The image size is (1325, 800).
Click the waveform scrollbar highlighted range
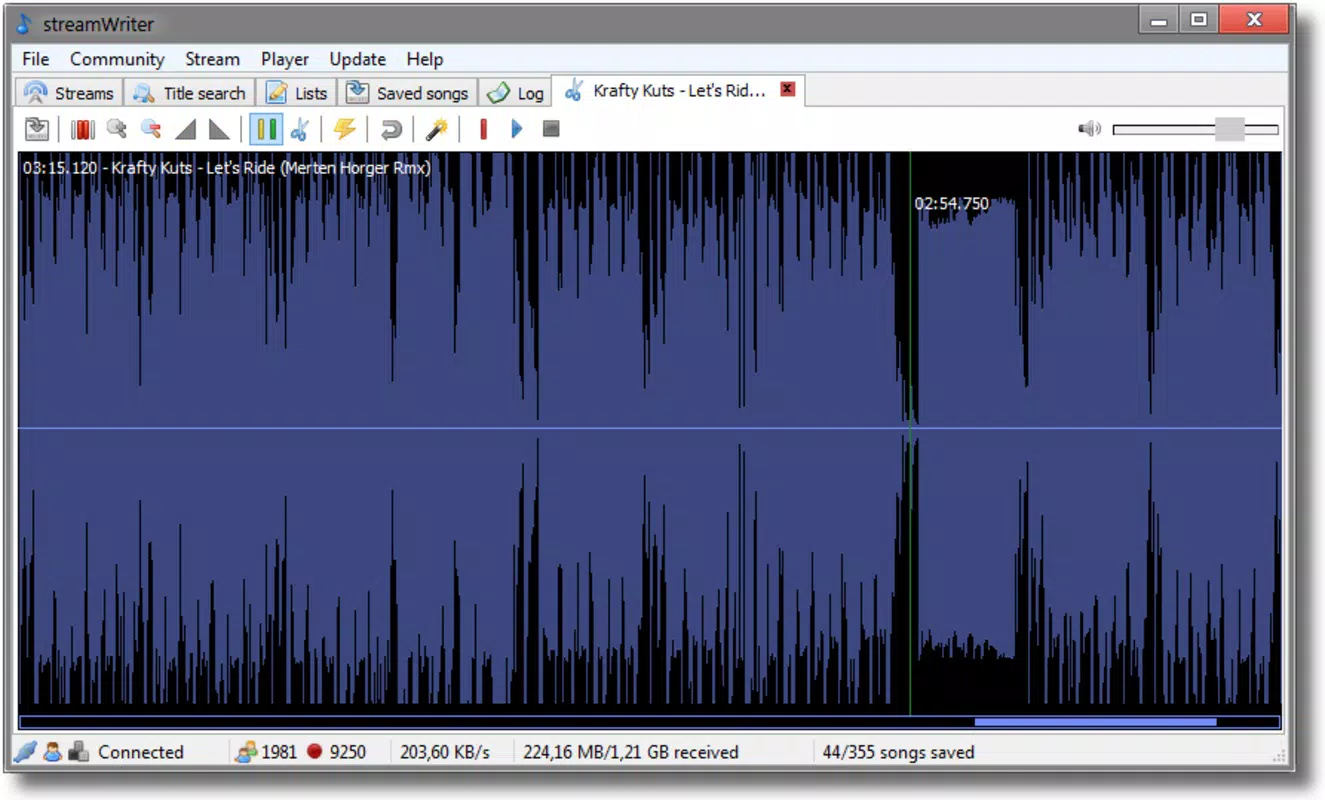coord(1095,722)
